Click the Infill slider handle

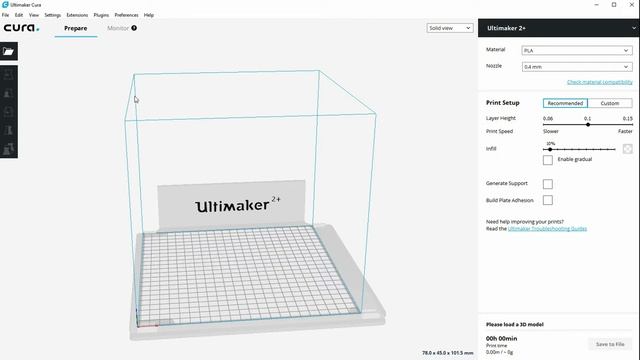tap(550, 149)
